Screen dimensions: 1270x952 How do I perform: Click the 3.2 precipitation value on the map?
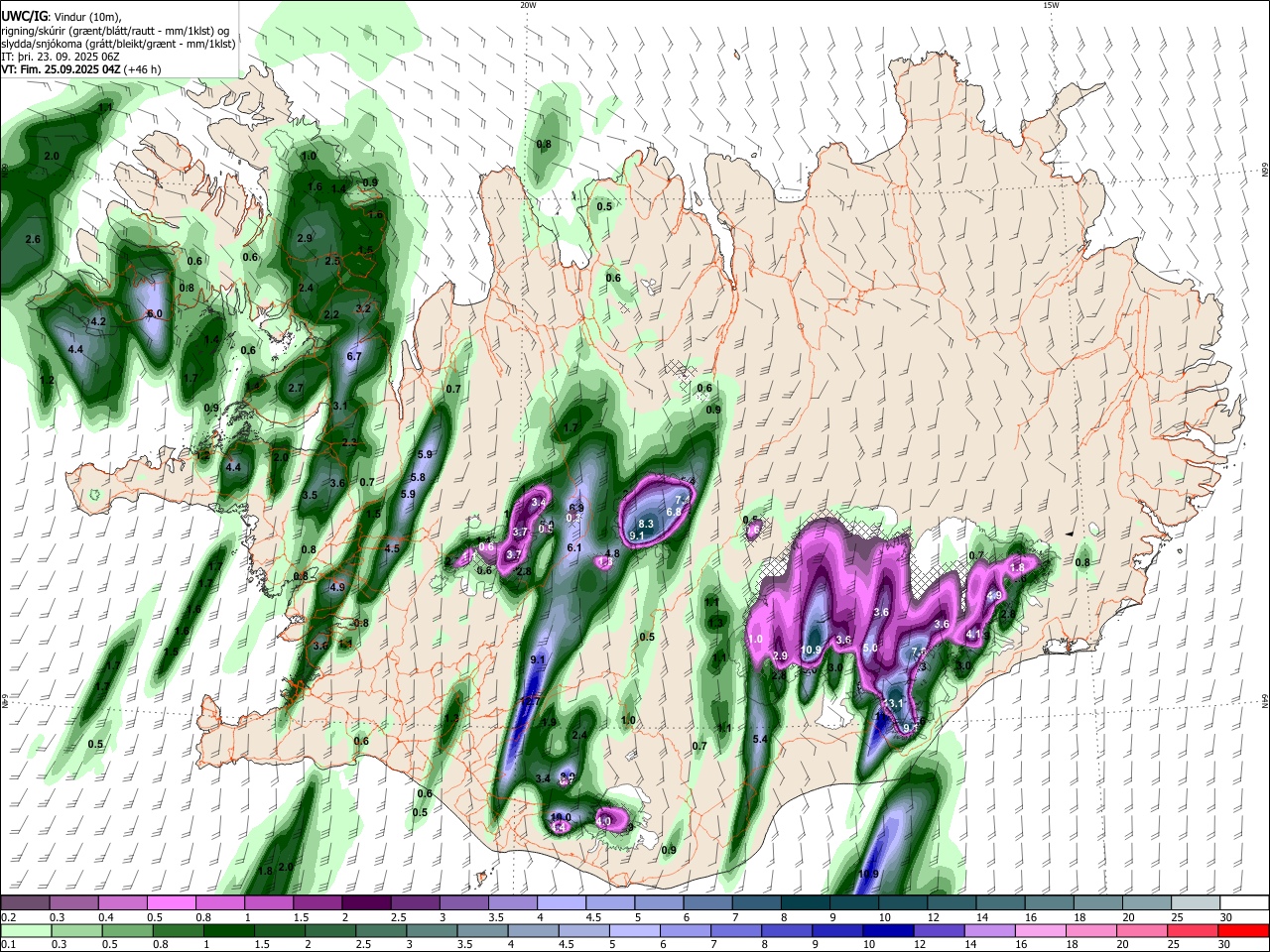pos(363,308)
